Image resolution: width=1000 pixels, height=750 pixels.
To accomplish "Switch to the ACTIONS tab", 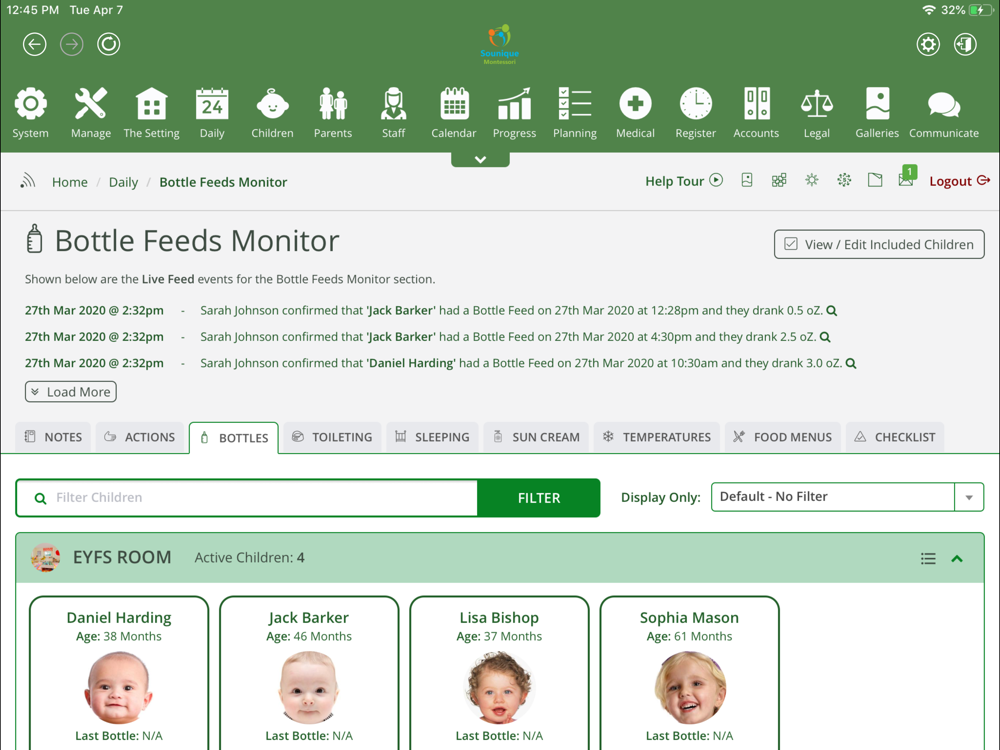I will 140,437.
